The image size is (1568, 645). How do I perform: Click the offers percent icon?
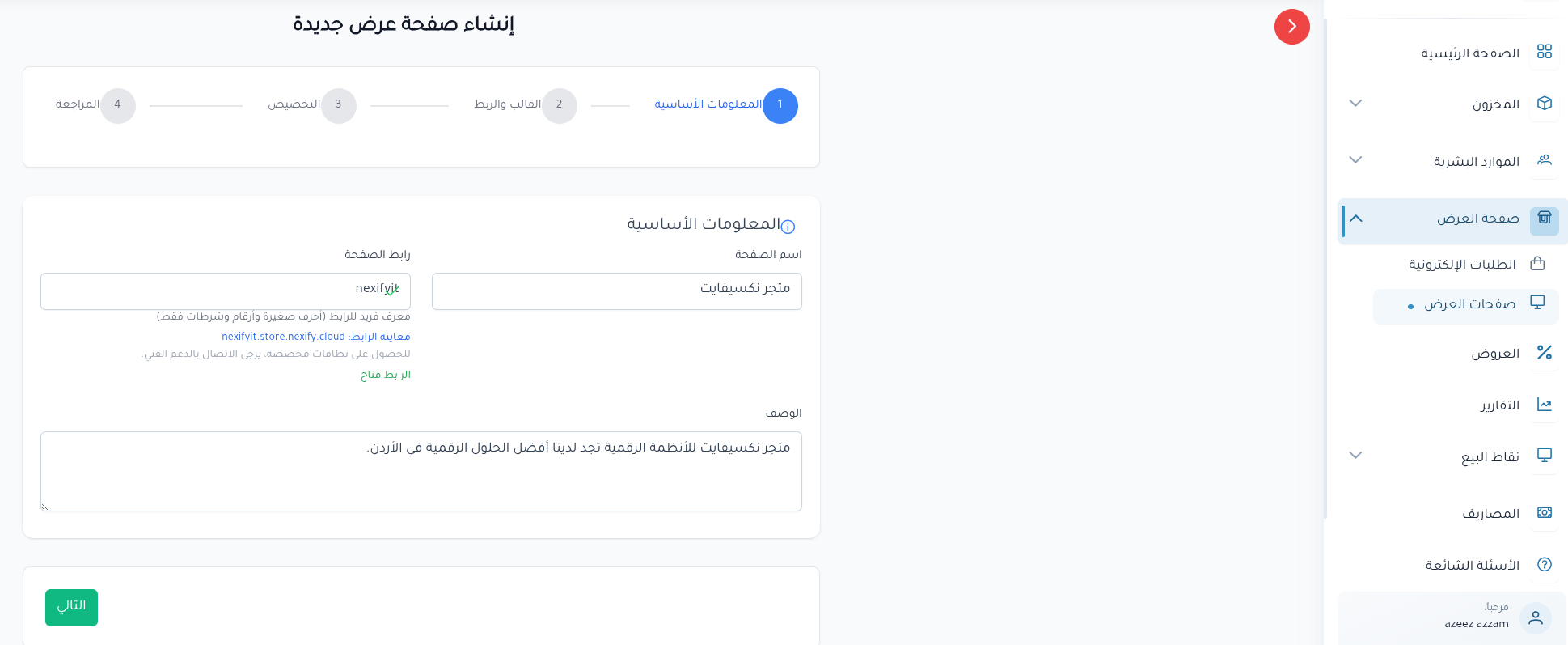[x=1544, y=353]
